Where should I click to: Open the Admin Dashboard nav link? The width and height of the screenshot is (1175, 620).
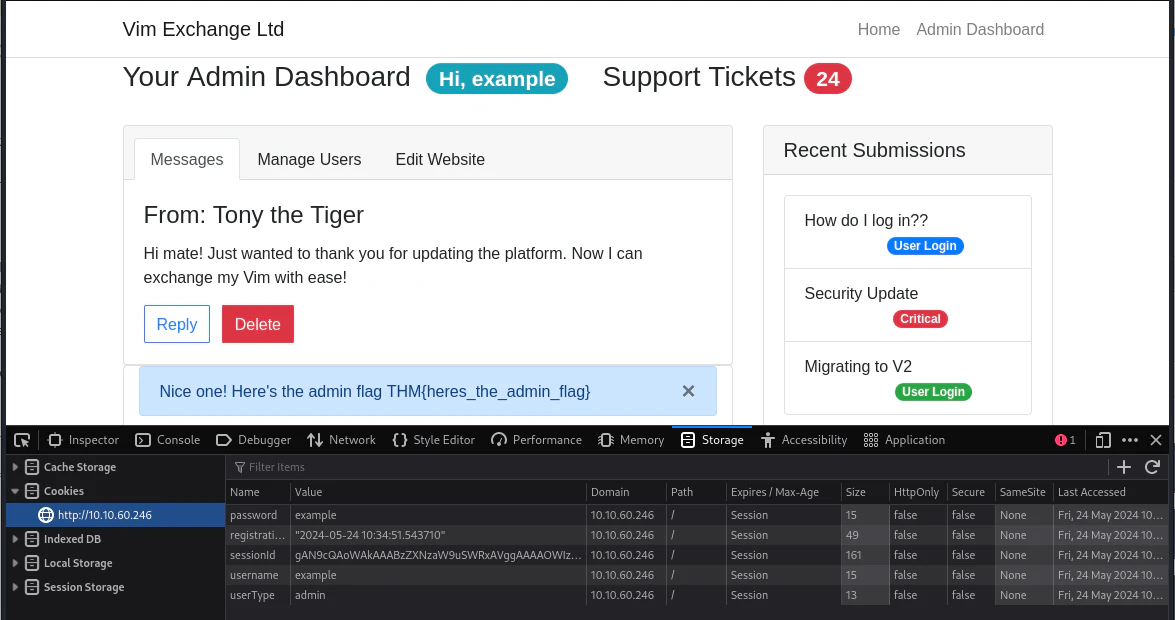[x=980, y=29]
